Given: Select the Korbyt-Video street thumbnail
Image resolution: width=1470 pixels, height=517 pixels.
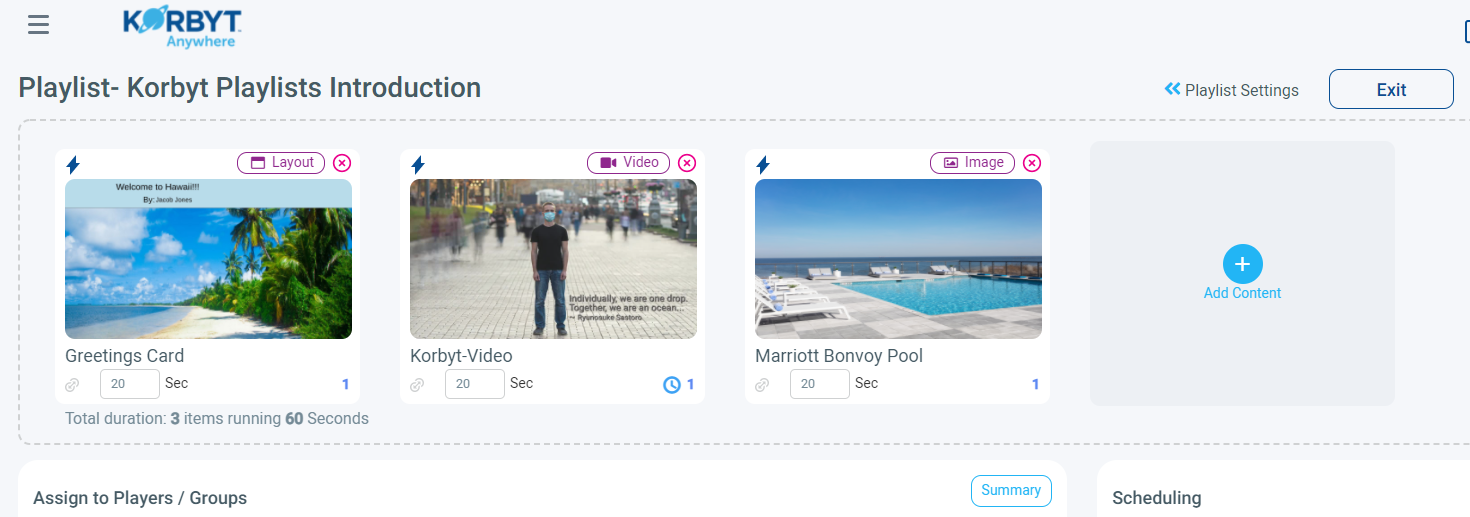Looking at the screenshot, I should pos(553,259).
